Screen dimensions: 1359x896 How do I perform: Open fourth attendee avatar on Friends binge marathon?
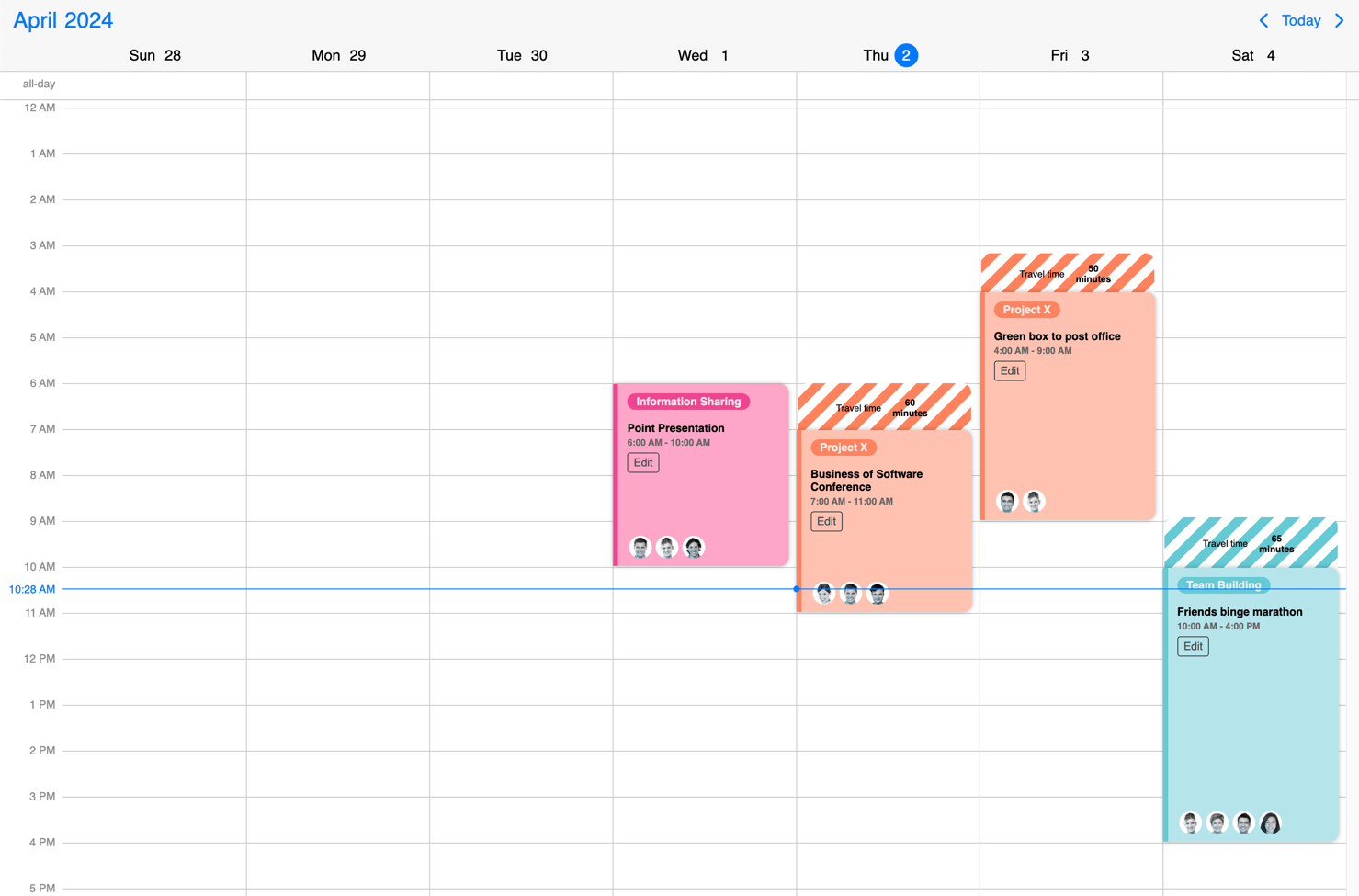coord(1271,822)
